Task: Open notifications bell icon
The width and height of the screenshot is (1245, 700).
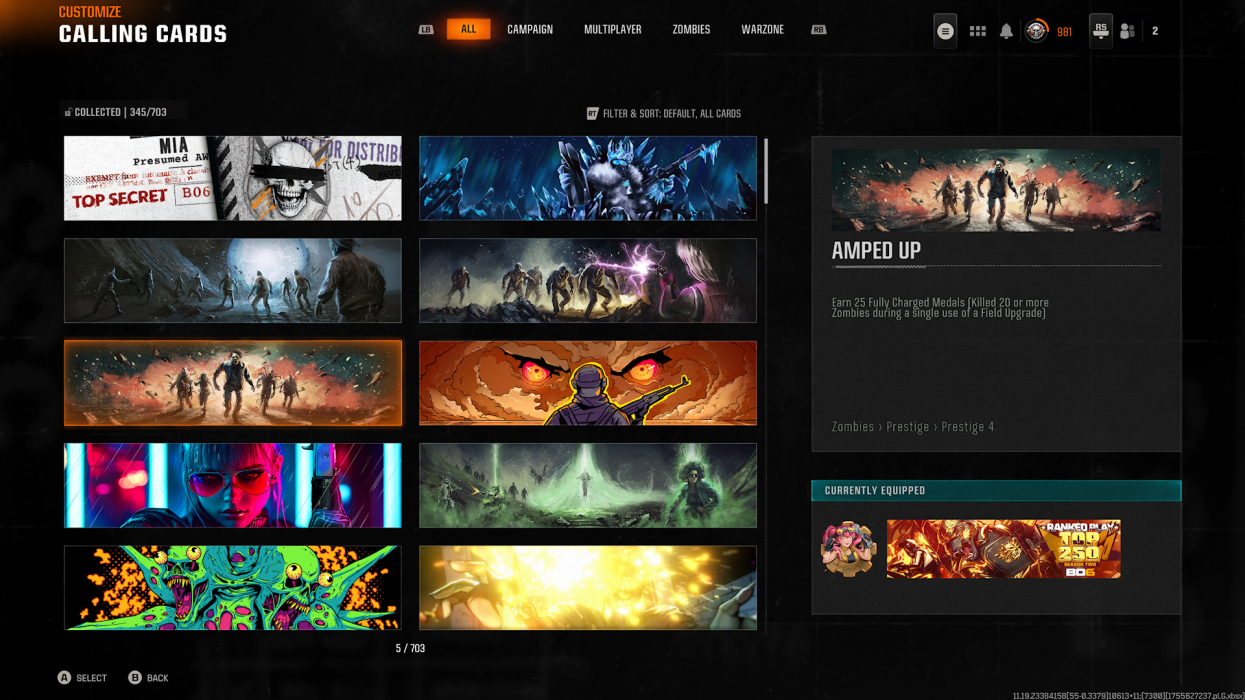Action: (1006, 31)
